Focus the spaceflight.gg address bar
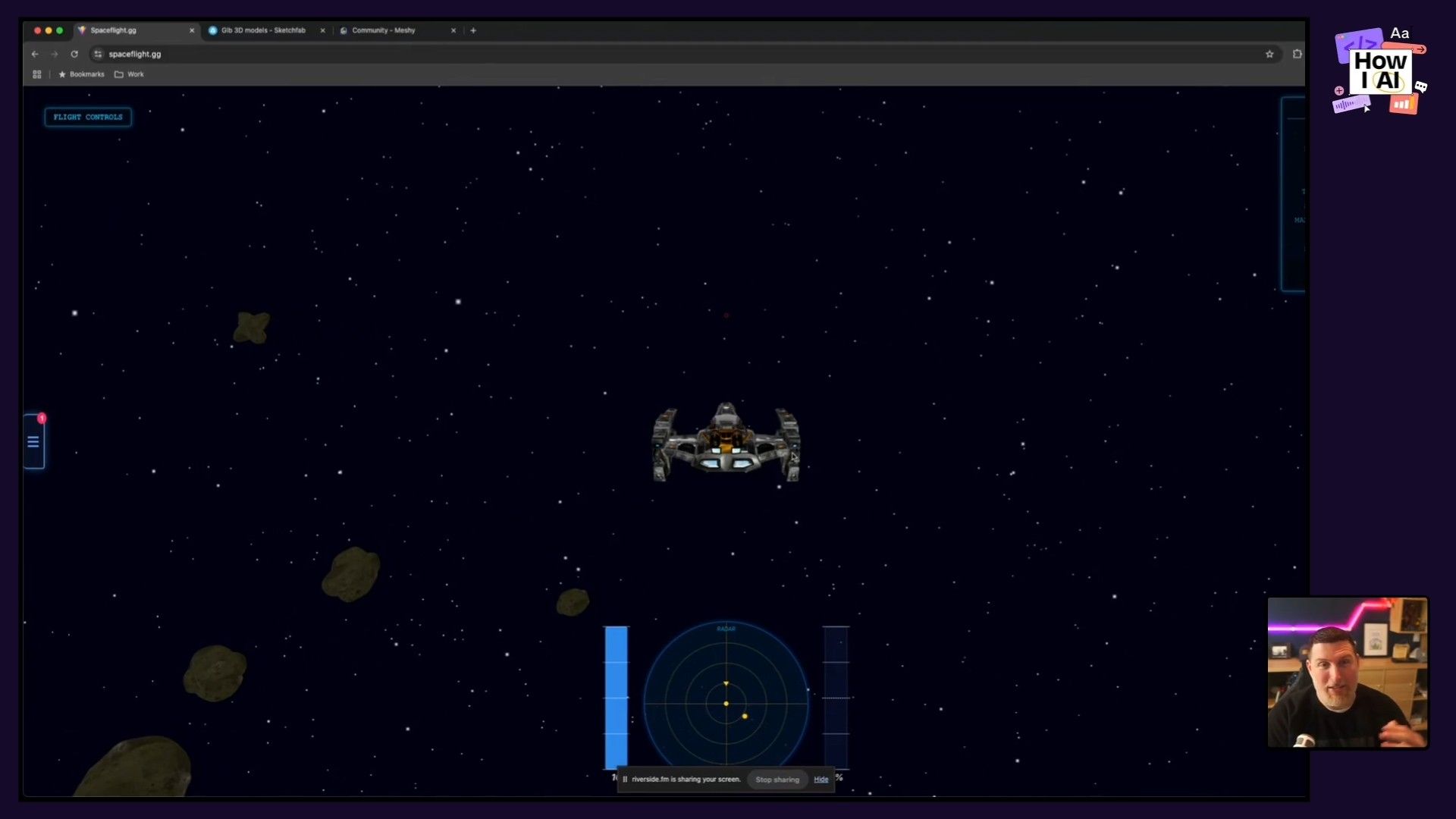The height and width of the screenshot is (819, 1456). 682,54
